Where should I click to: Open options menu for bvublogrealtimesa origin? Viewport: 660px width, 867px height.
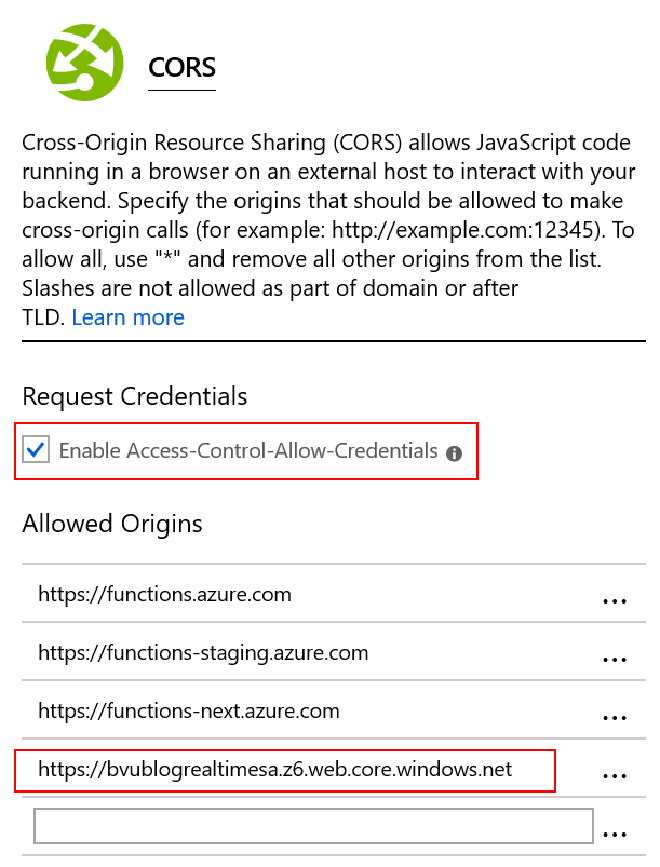pos(614,775)
